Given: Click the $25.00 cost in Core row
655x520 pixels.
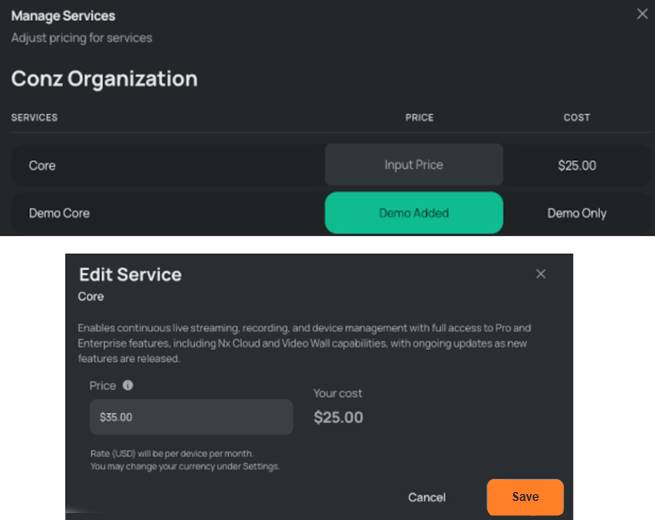Looking at the screenshot, I should [577, 165].
